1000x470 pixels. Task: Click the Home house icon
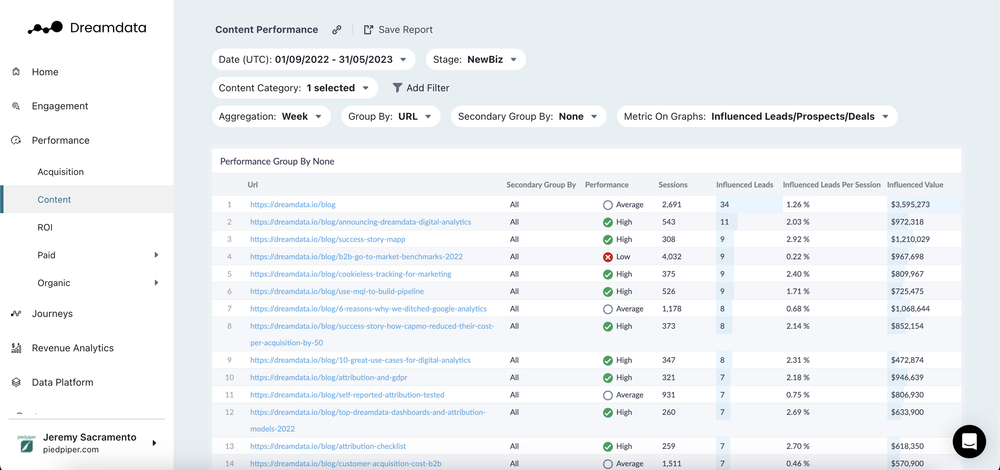pyautogui.click(x=17, y=72)
